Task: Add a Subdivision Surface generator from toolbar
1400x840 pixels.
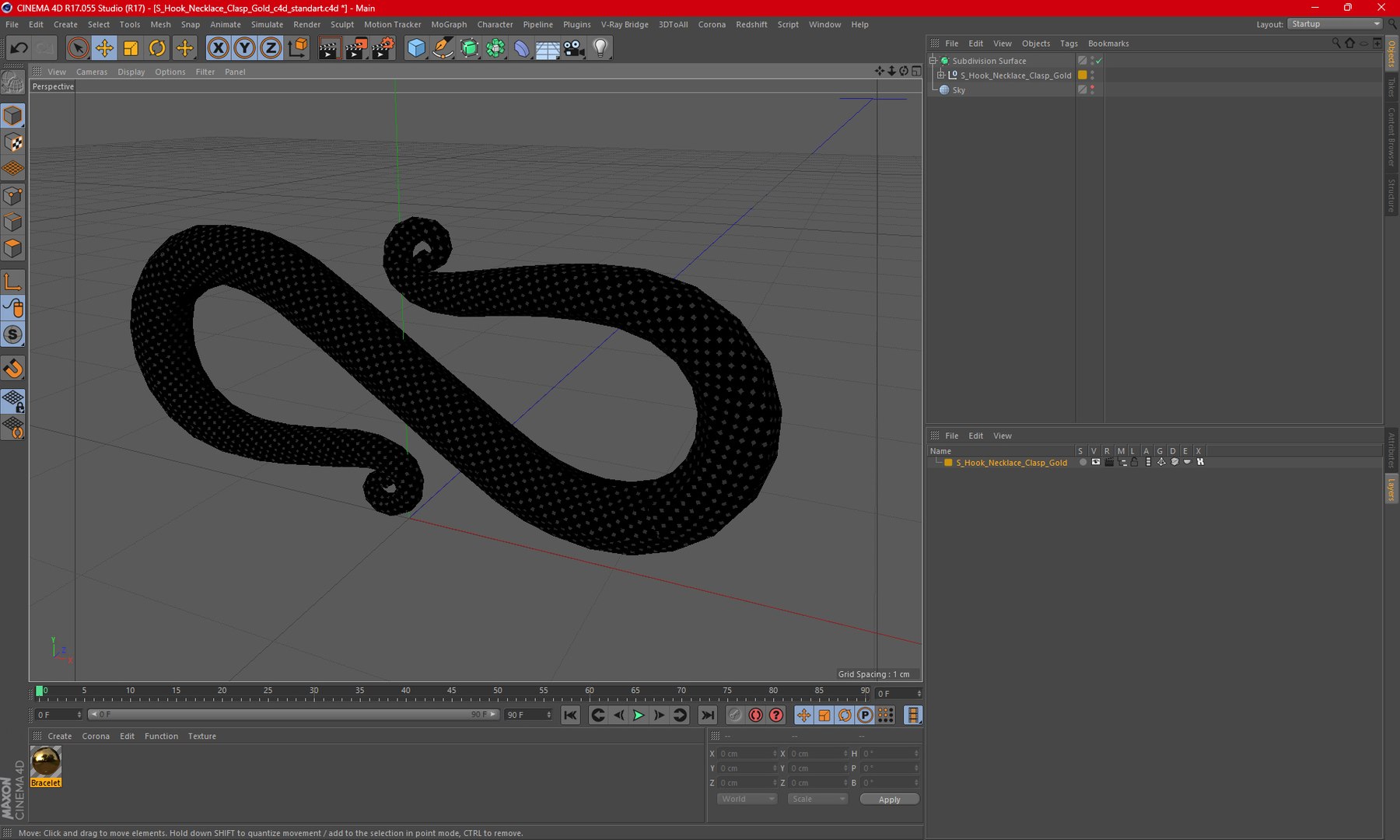Action: 469,48
